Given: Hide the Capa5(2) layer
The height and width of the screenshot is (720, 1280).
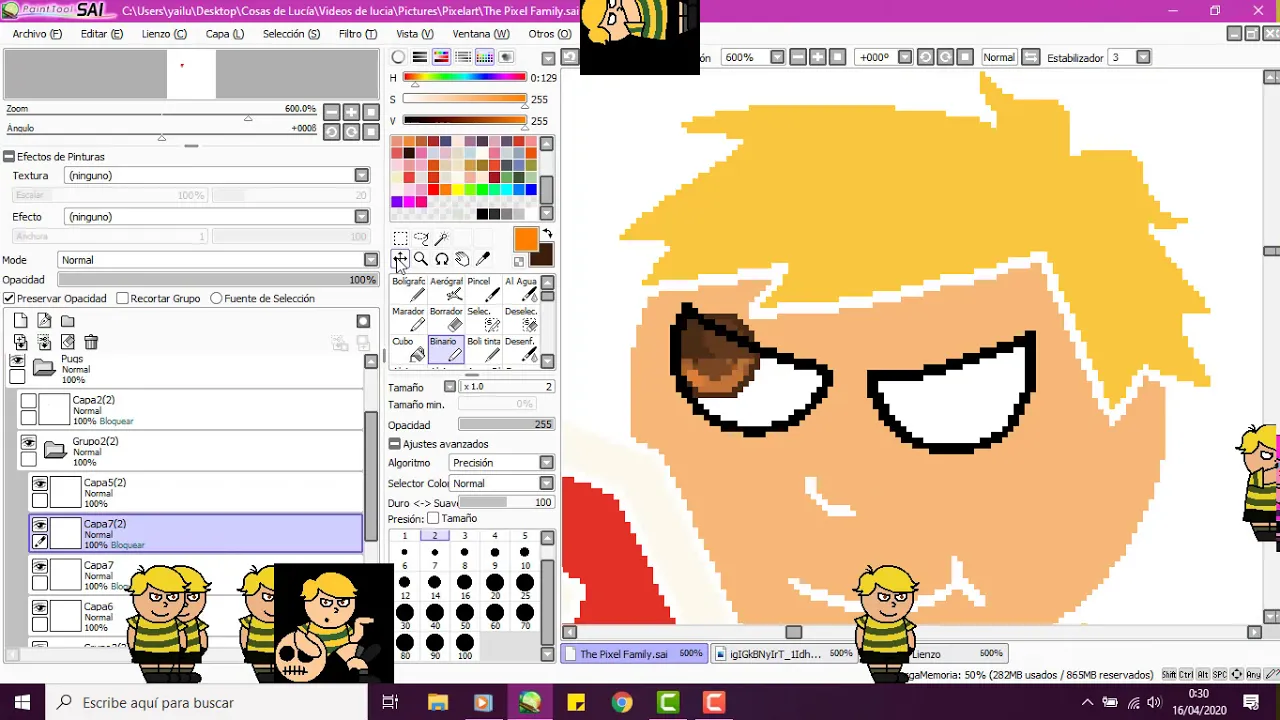Looking at the screenshot, I should [40, 484].
